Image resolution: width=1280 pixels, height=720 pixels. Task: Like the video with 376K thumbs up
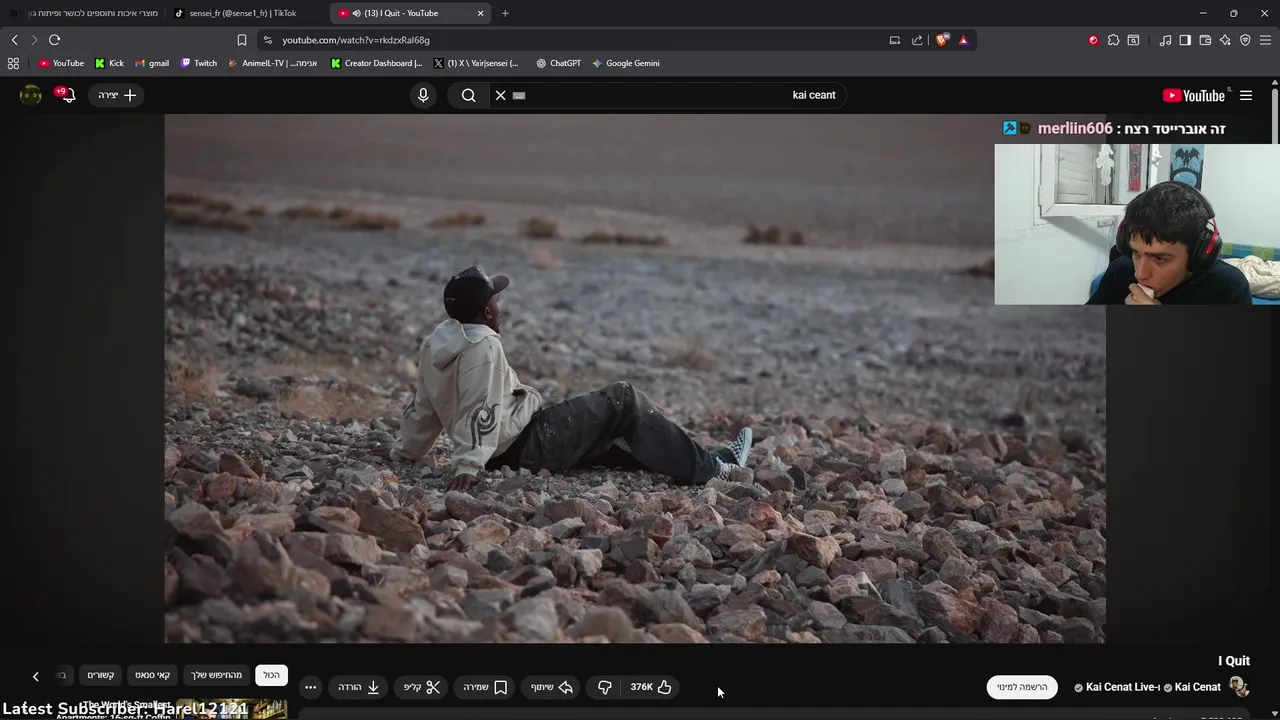pos(651,687)
